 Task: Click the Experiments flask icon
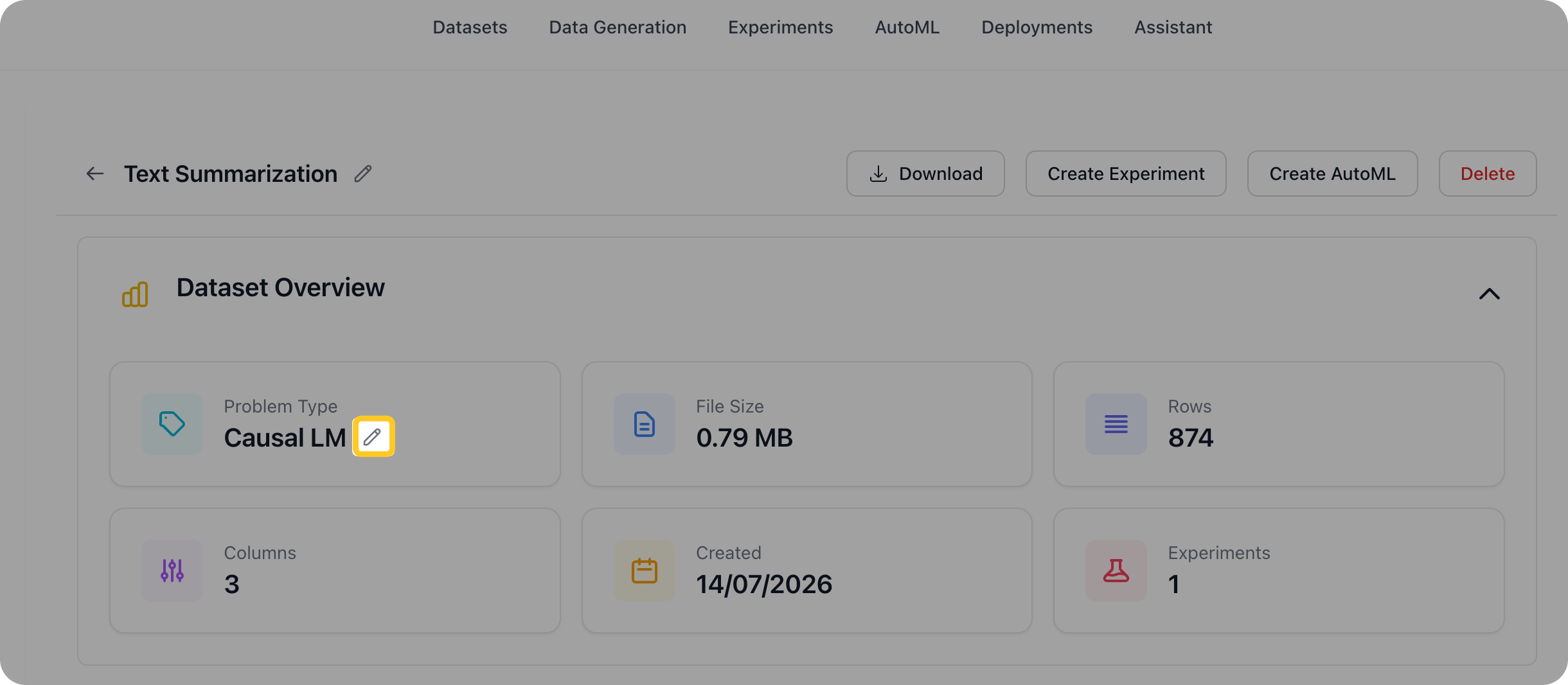pos(1116,571)
